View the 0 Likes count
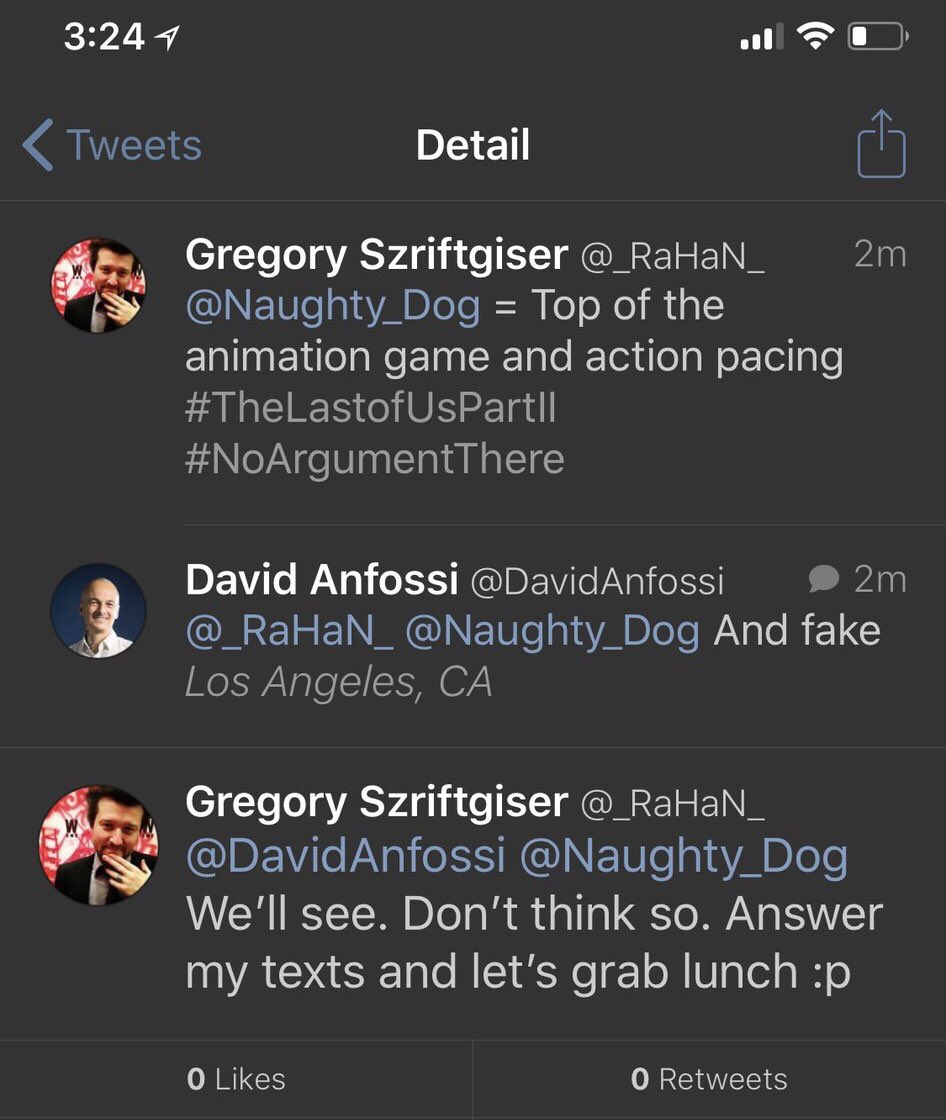The width and height of the screenshot is (946, 1120). (236, 1079)
